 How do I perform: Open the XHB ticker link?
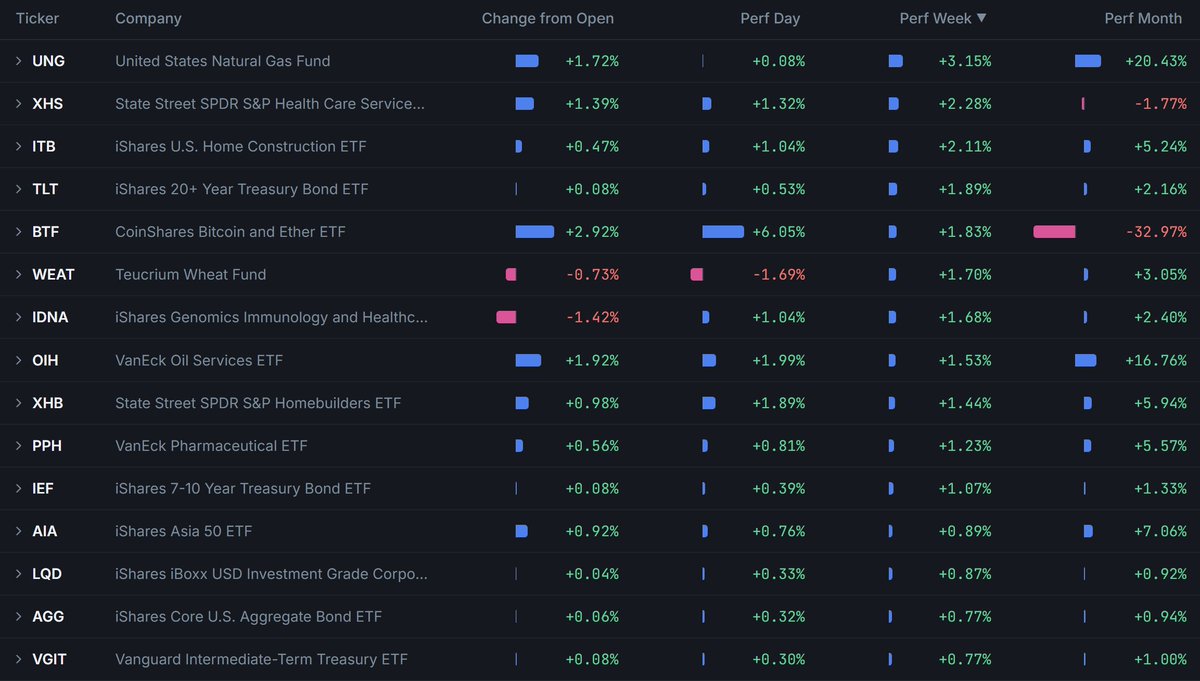click(x=47, y=403)
